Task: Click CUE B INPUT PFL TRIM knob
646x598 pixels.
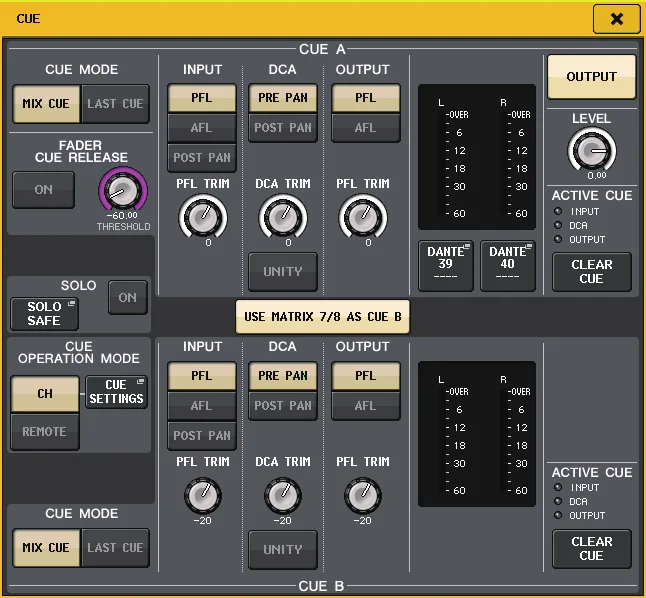Action: point(203,495)
